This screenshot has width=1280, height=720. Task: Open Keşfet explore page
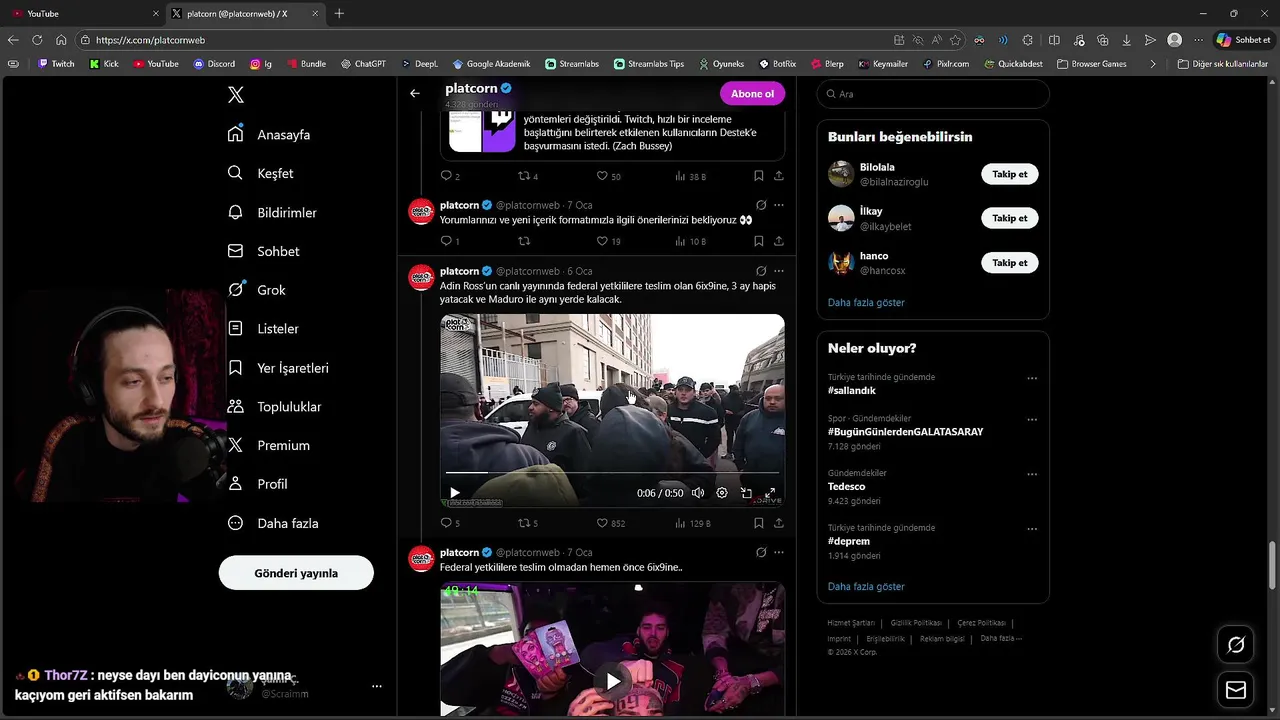pos(260,173)
